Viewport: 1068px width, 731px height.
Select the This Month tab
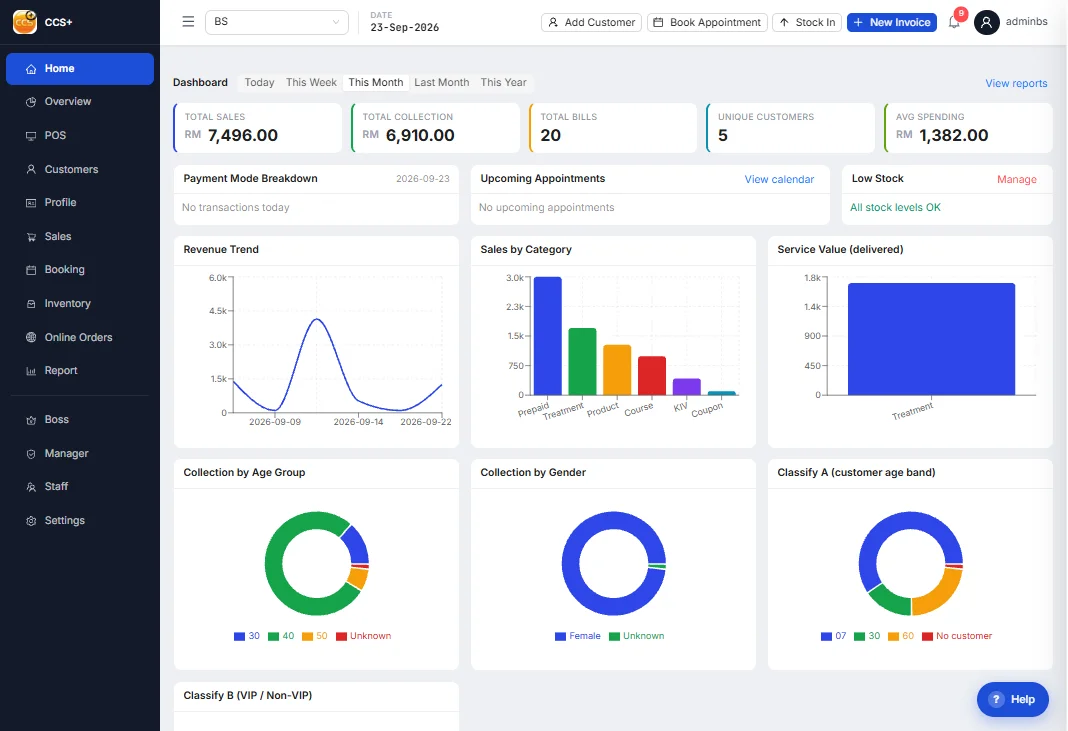(376, 82)
